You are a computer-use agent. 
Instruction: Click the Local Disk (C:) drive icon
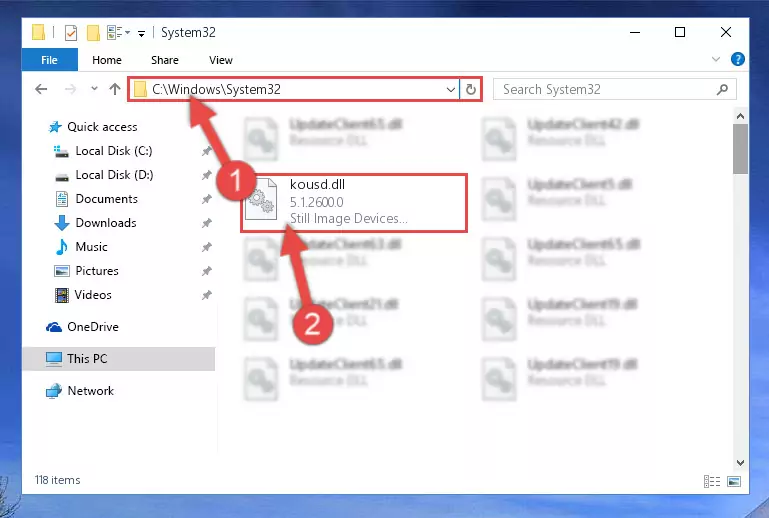pos(61,151)
